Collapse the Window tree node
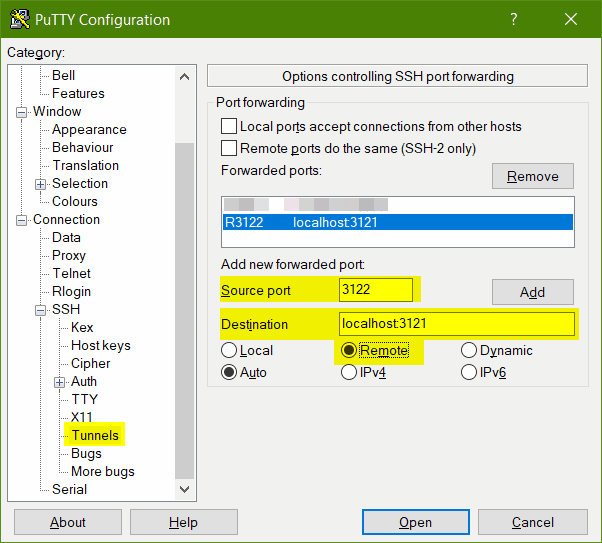The height and width of the screenshot is (543, 602). [x=21, y=112]
